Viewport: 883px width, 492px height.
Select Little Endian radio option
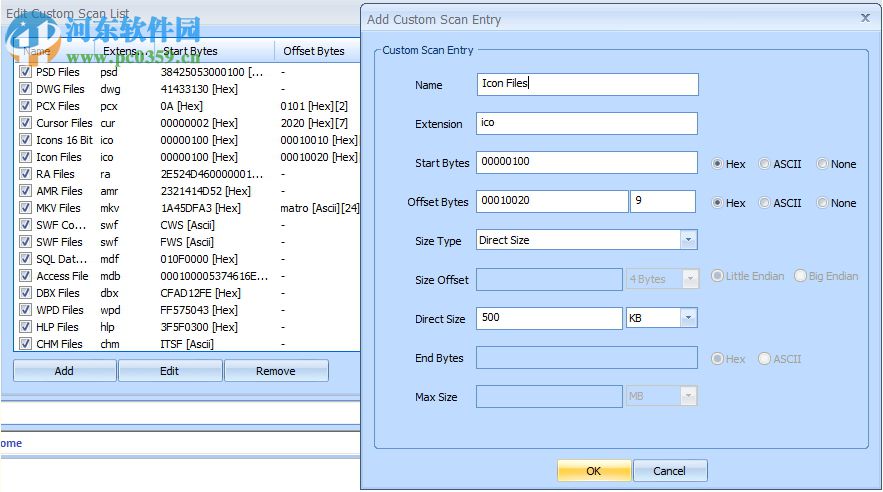[717, 276]
